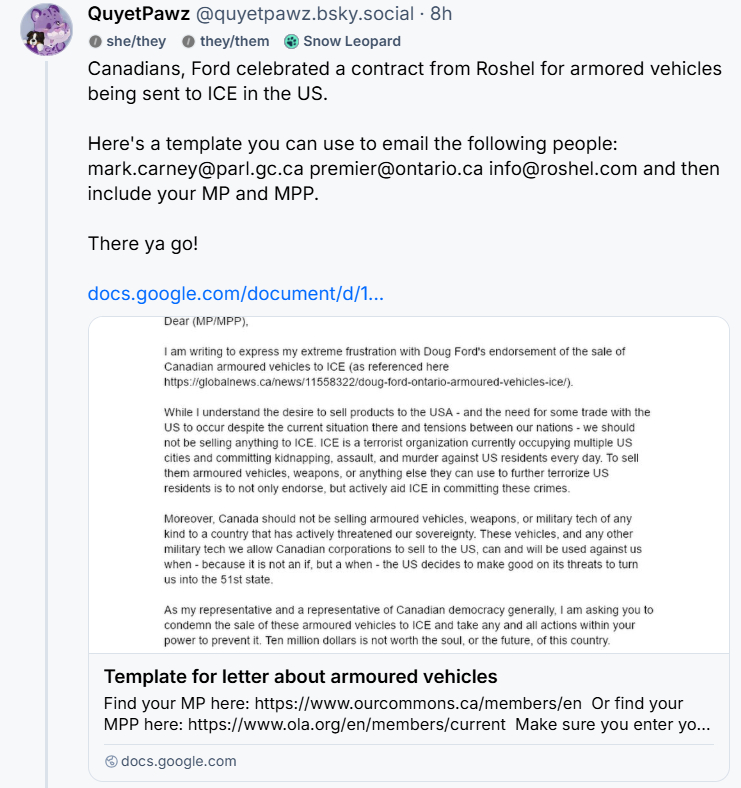
Task: Click the 8h post timestamp
Action: pyautogui.click(x=441, y=15)
